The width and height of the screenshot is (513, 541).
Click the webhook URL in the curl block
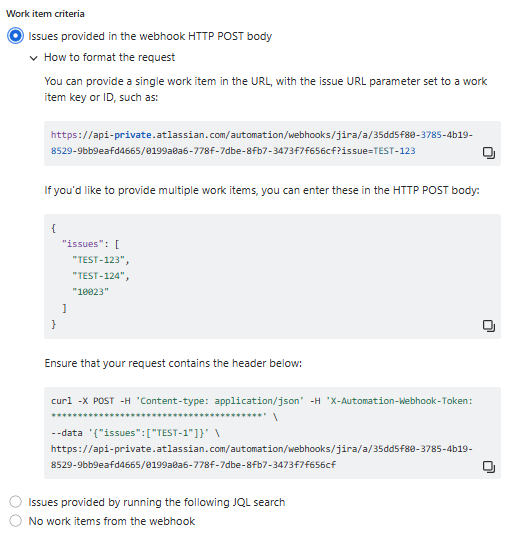[262, 457]
